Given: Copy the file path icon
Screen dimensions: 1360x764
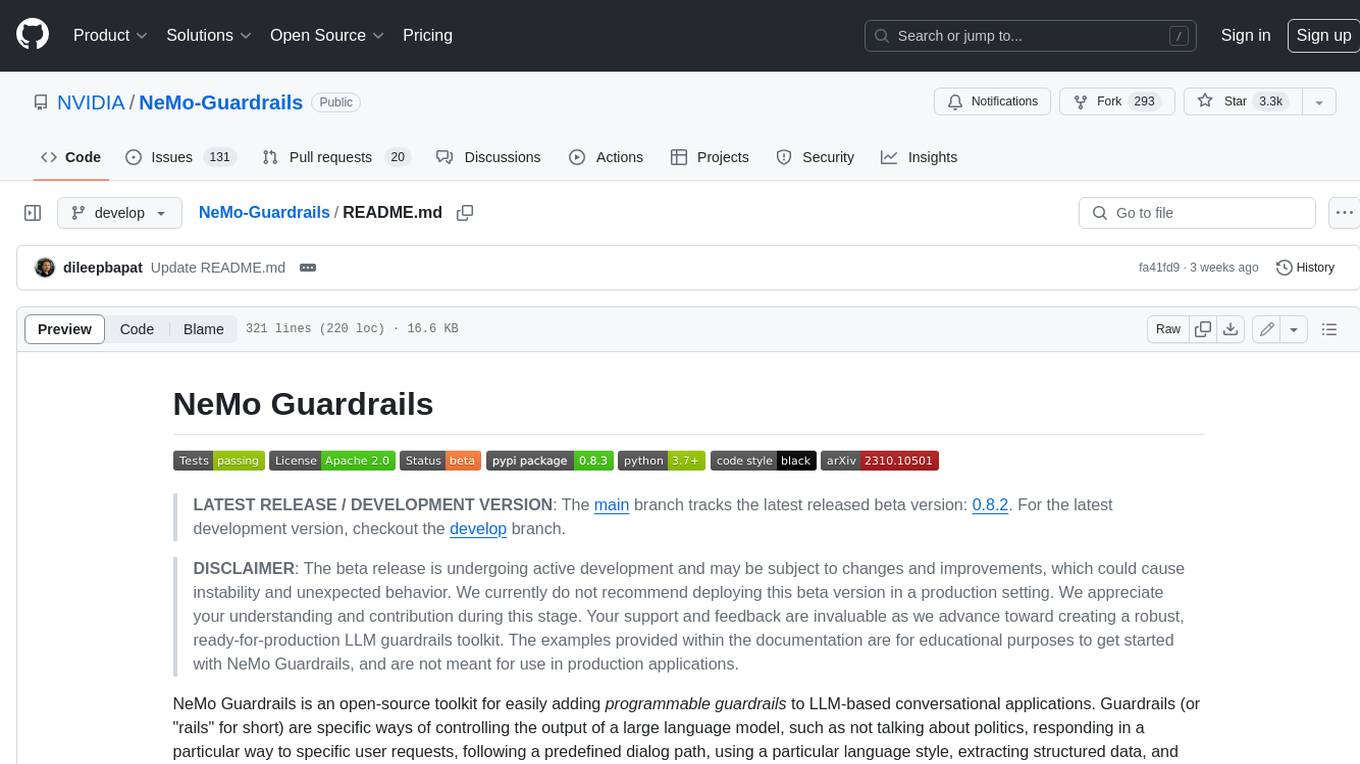Looking at the screenshot, I should coord(465,213).
